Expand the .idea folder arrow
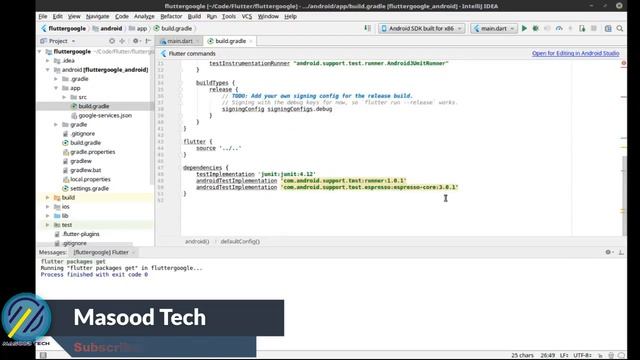The height and width of the screenshot is (360, 640). pyautogui.click(x=48, y=60)
